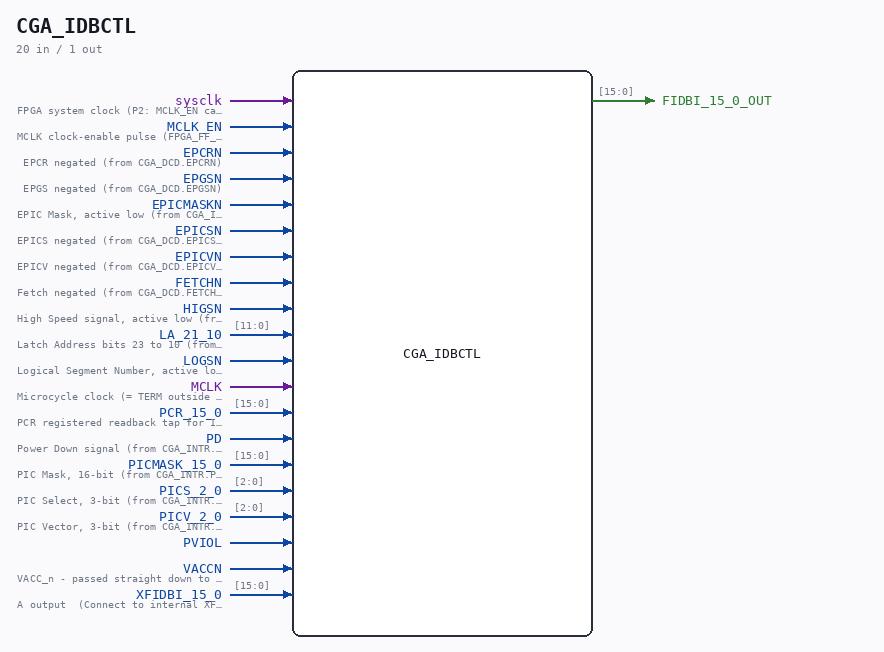
Task: Select the "PIC Vector, 3-bit" description
Action: [120, 526]
